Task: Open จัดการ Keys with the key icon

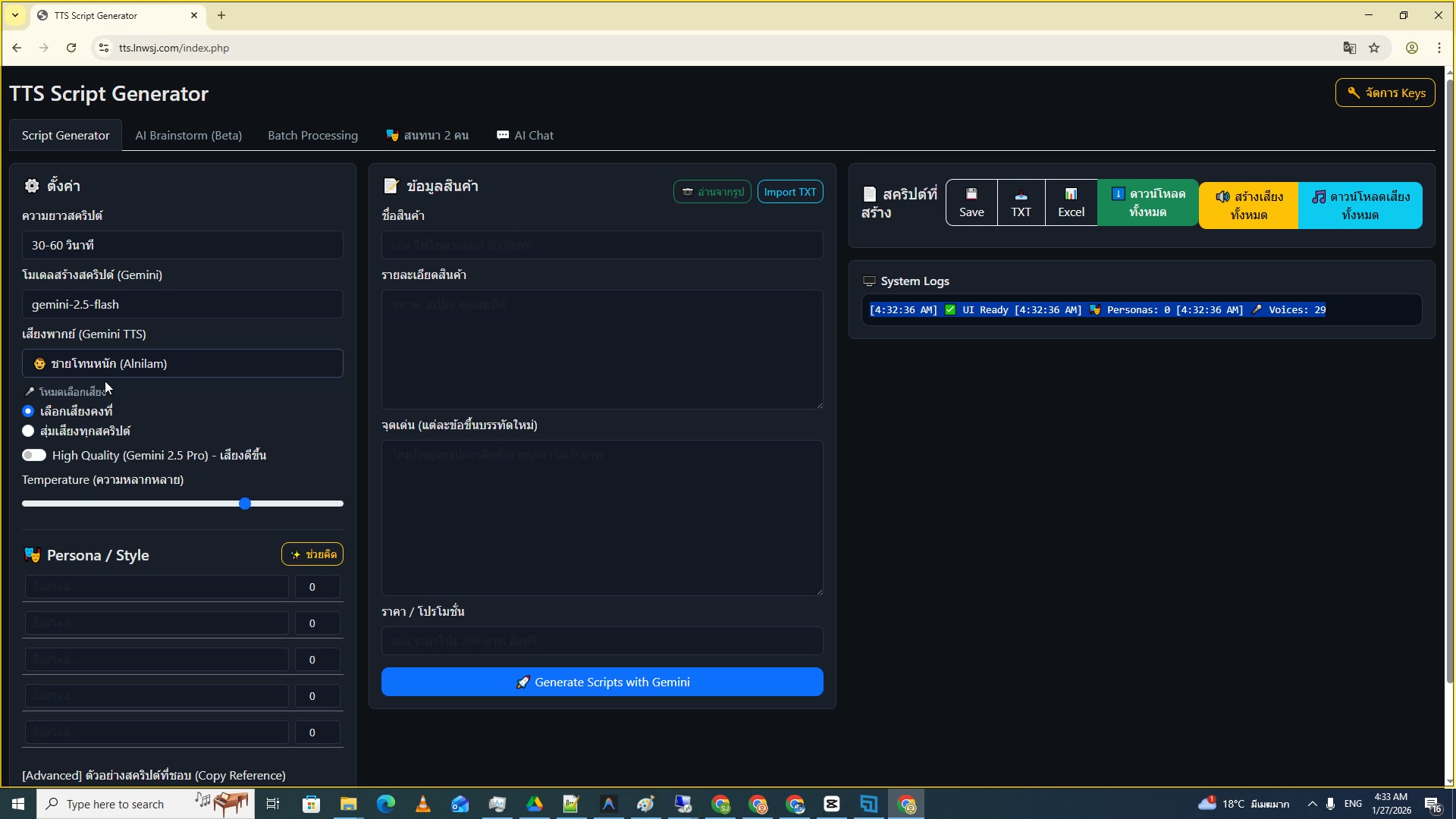Action: pyautogui.click(x=1385, y=93)
